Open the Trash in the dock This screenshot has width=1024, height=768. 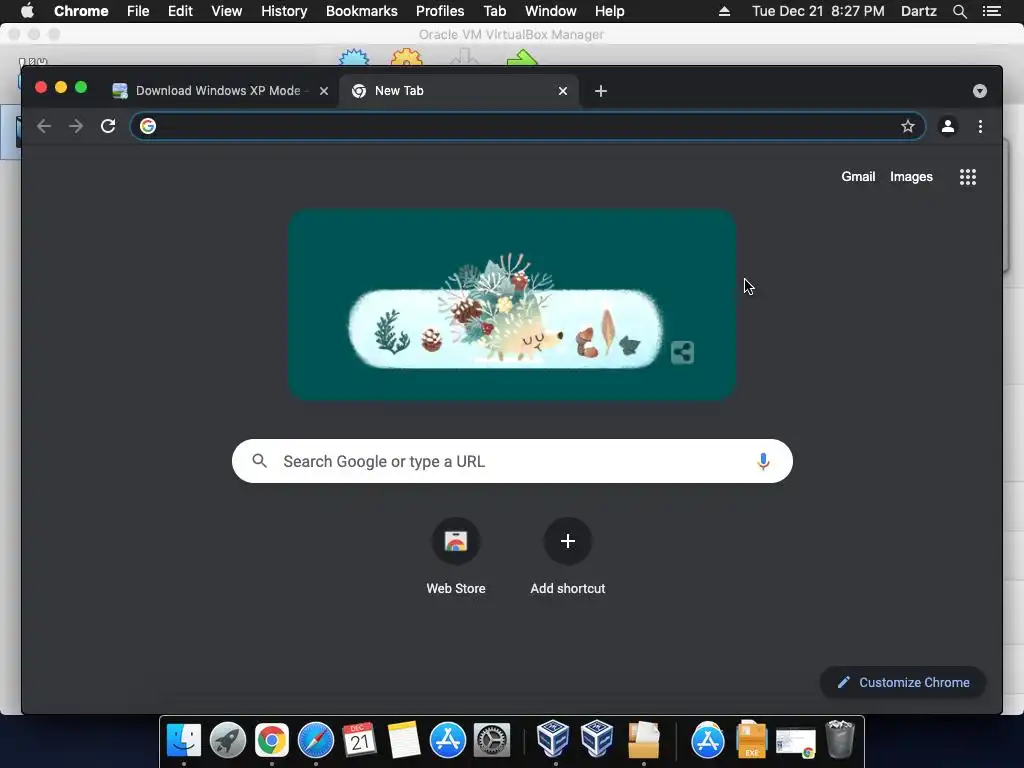point(840,739)
